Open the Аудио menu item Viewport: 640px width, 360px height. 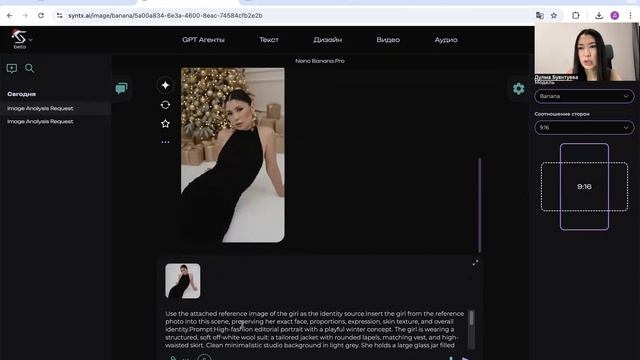446,40
